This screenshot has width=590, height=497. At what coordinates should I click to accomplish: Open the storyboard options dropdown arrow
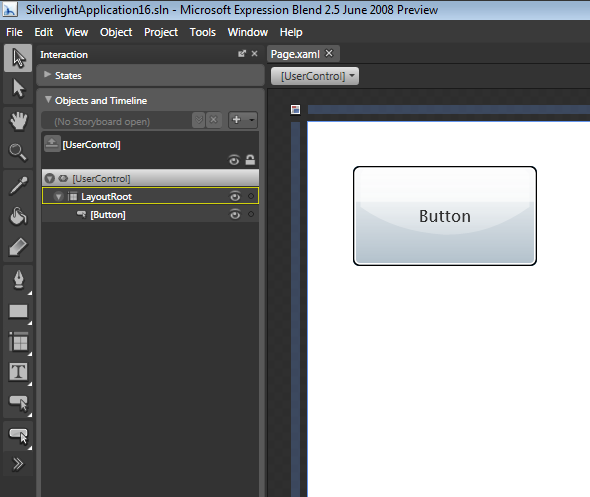(252, 120)
